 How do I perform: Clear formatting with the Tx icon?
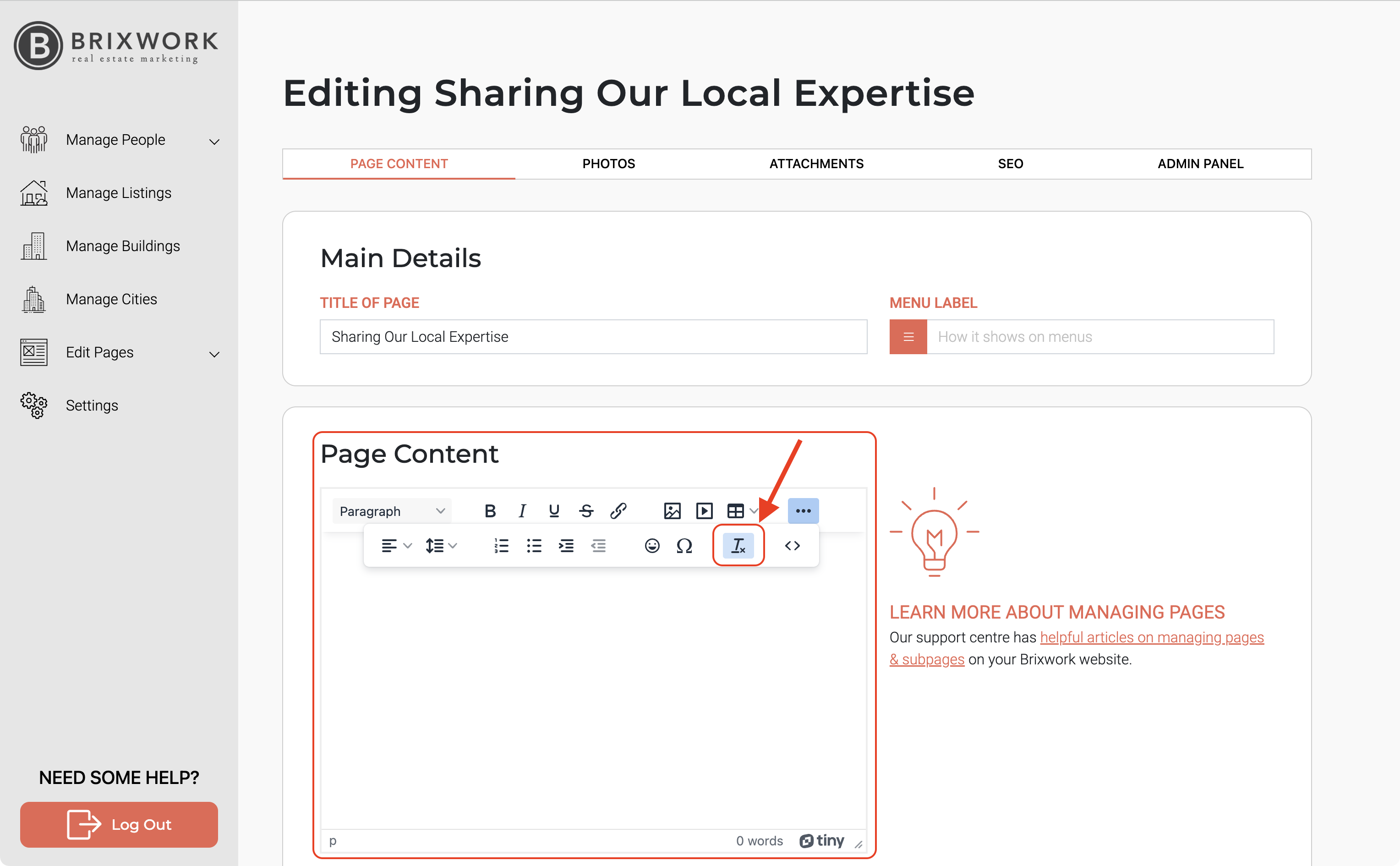[x=738, y=545]
